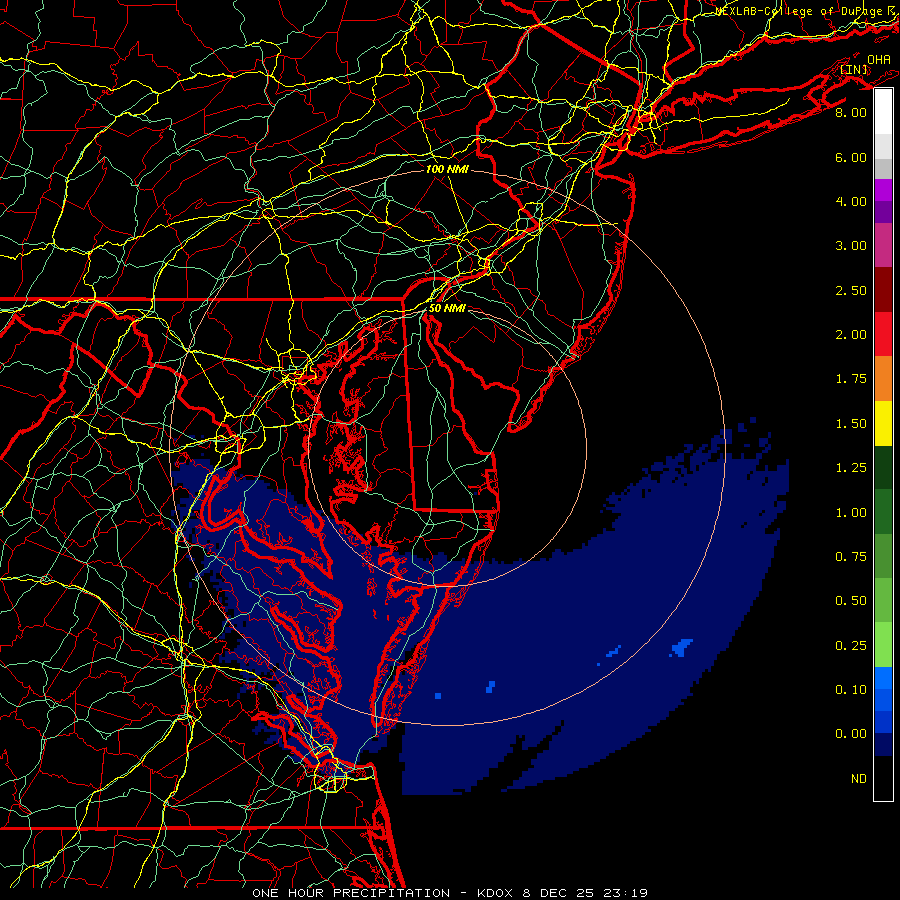The height and width of the screenshot is (900, 900).
Task: Click the 1.50 legend value
Action: point(851,424)
